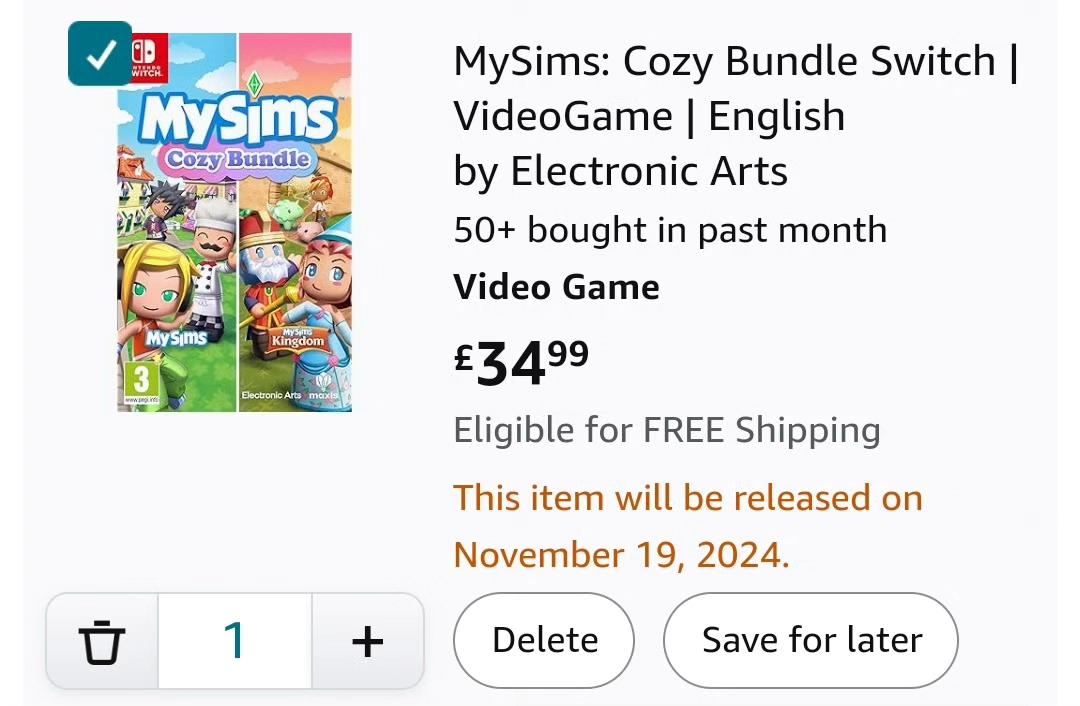Screen dimensions: 1080x706
Task: Click the Cozy Bundle banner on cover
Action: 238,160
